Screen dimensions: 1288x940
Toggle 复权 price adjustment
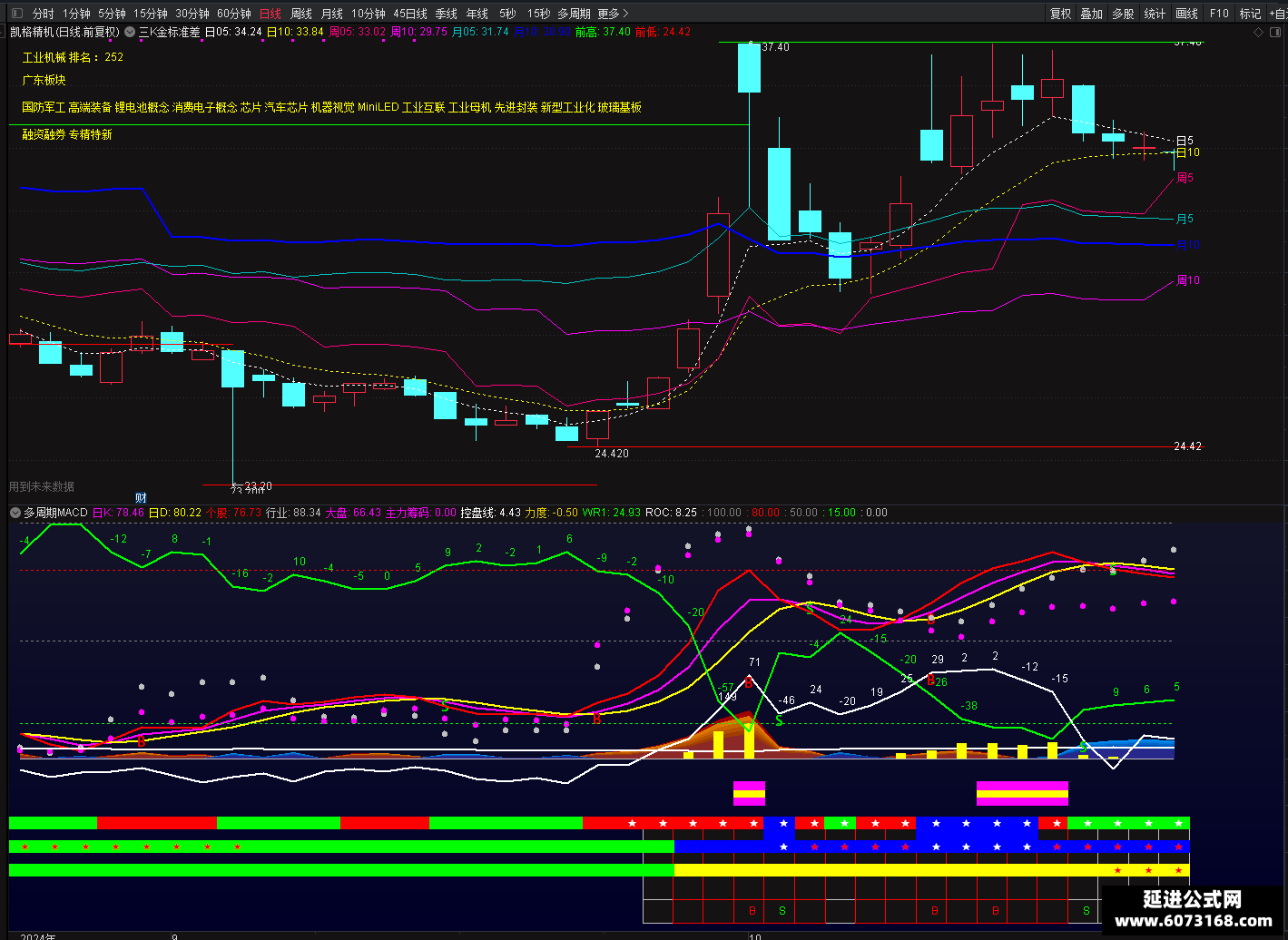[1060, 14]
